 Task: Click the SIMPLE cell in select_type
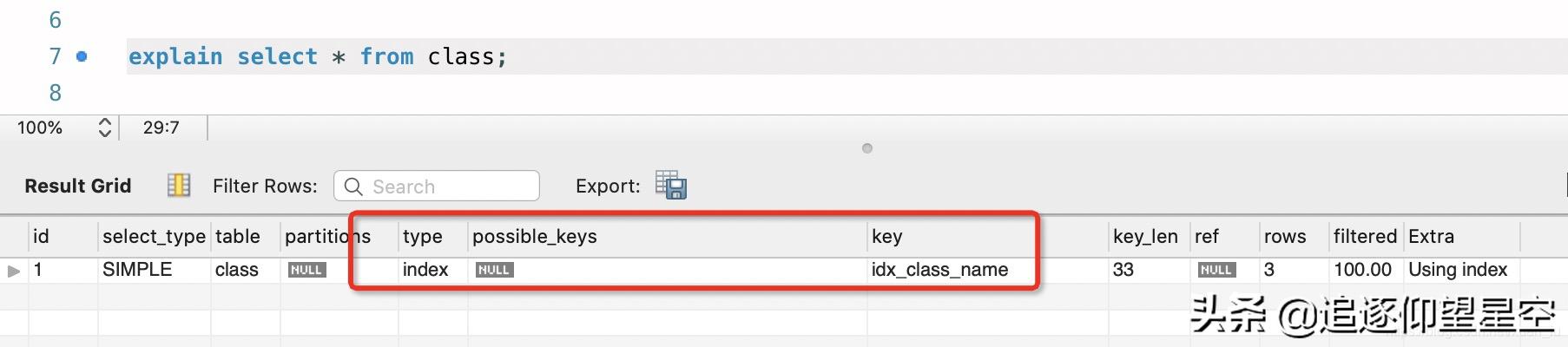click(137, 270)
